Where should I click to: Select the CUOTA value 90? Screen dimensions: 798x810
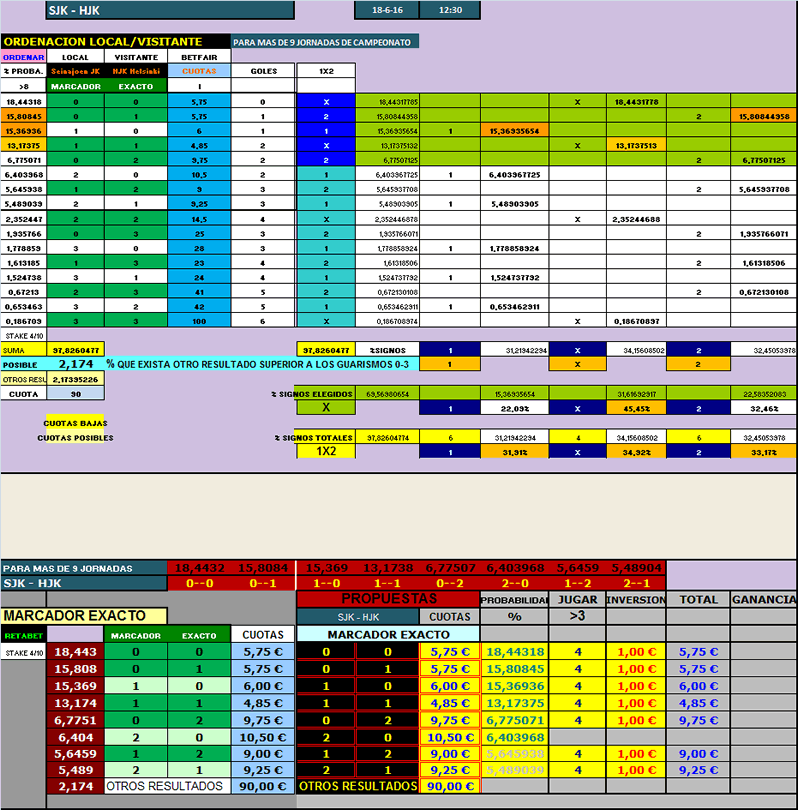tap(75, 394)
